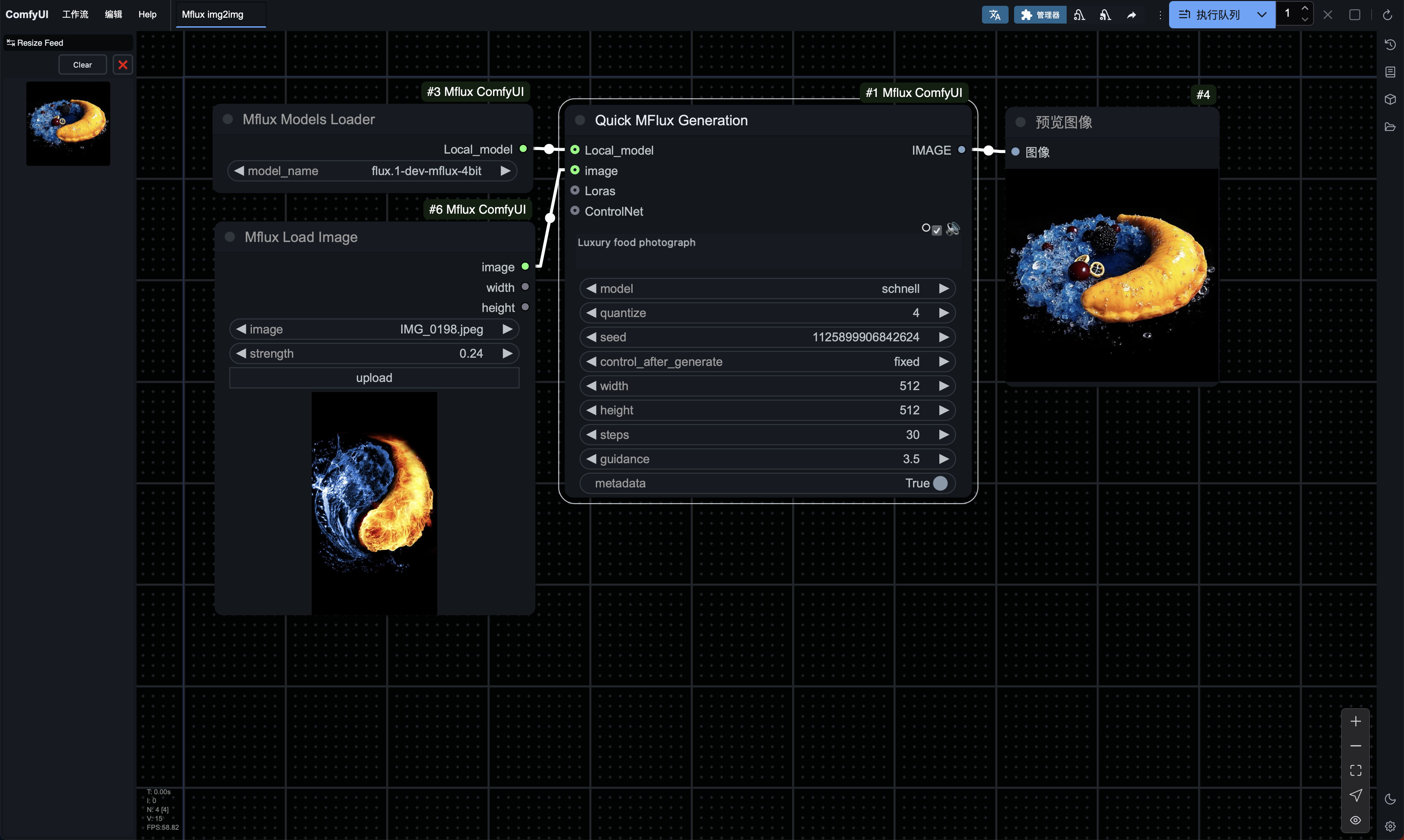The height and width of the screenshot is (840, 1404).
Task: Open the node library sidebar icon
Action: [x=1390, y=72]
